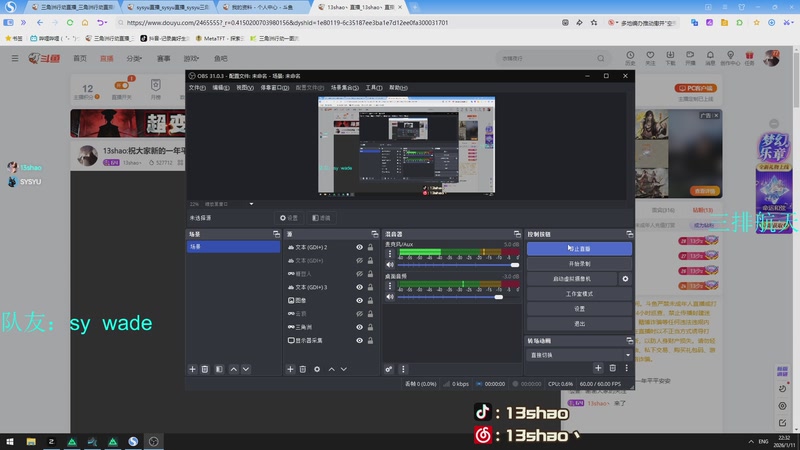
Task: Expand Douyu 分类 navigation dropdown
Action: point(134,59)
